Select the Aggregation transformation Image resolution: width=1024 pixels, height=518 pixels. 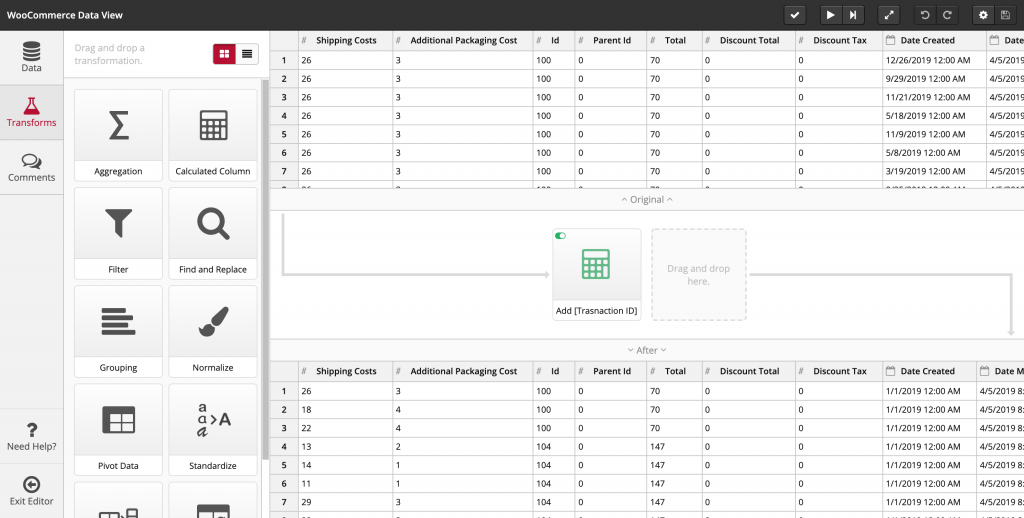point(118,135)
